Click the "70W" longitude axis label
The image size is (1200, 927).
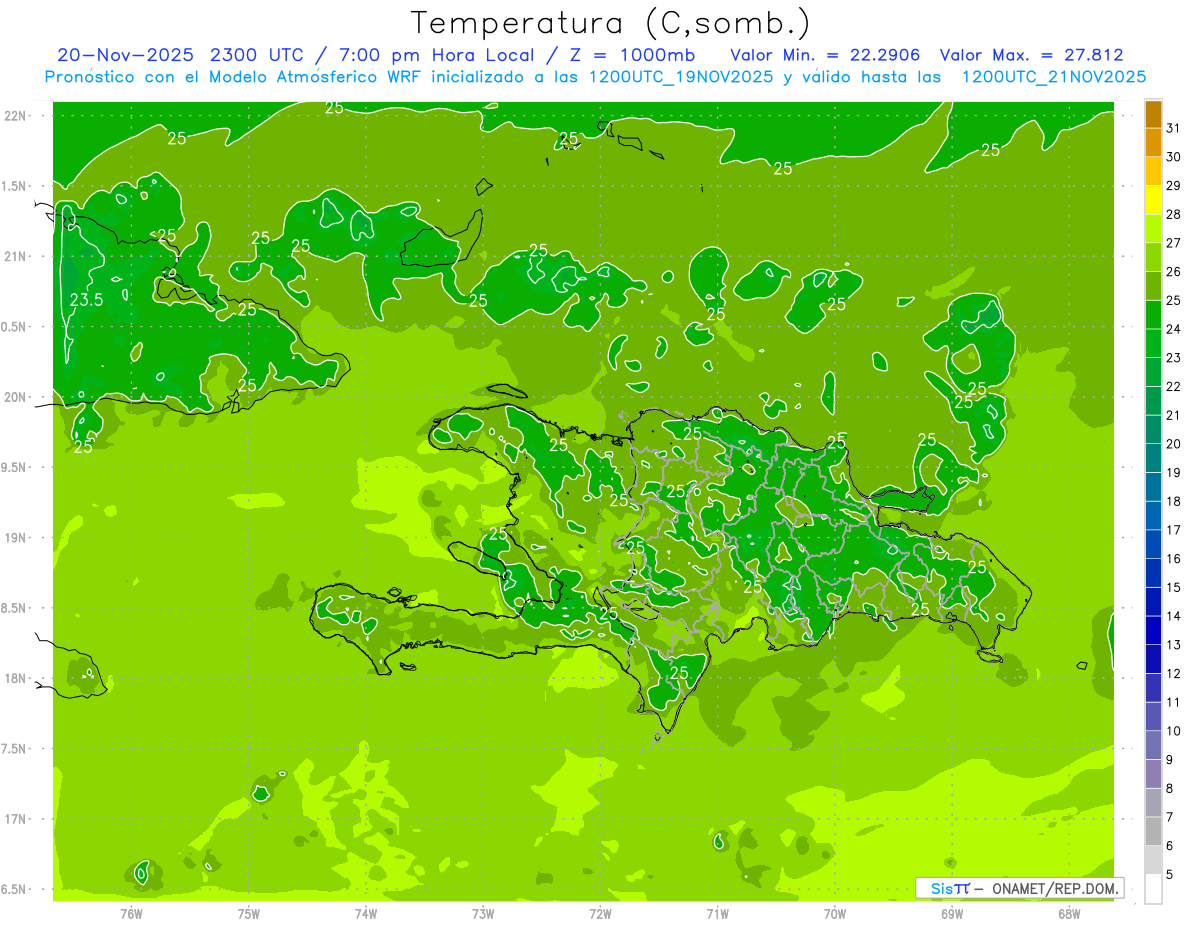point(835,913)
